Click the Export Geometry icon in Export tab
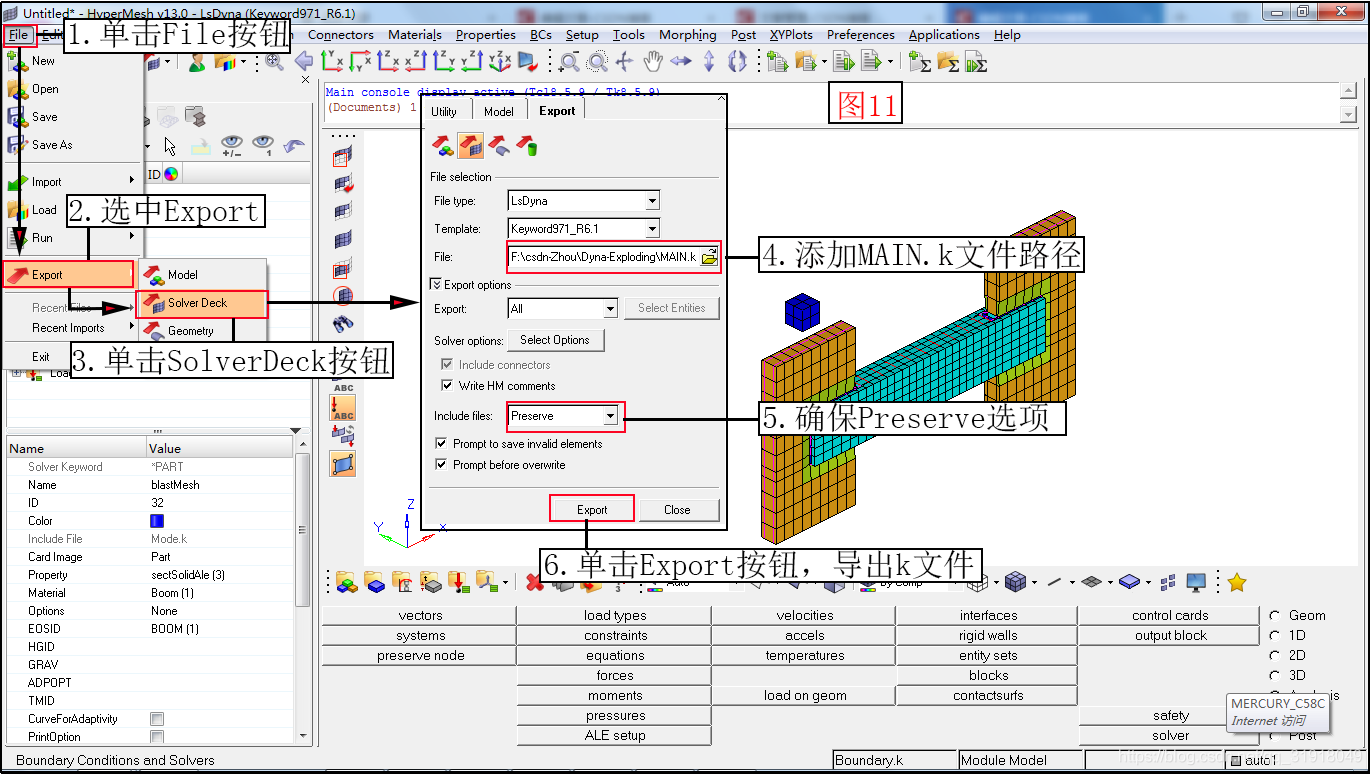 click(x=498, y=147)
